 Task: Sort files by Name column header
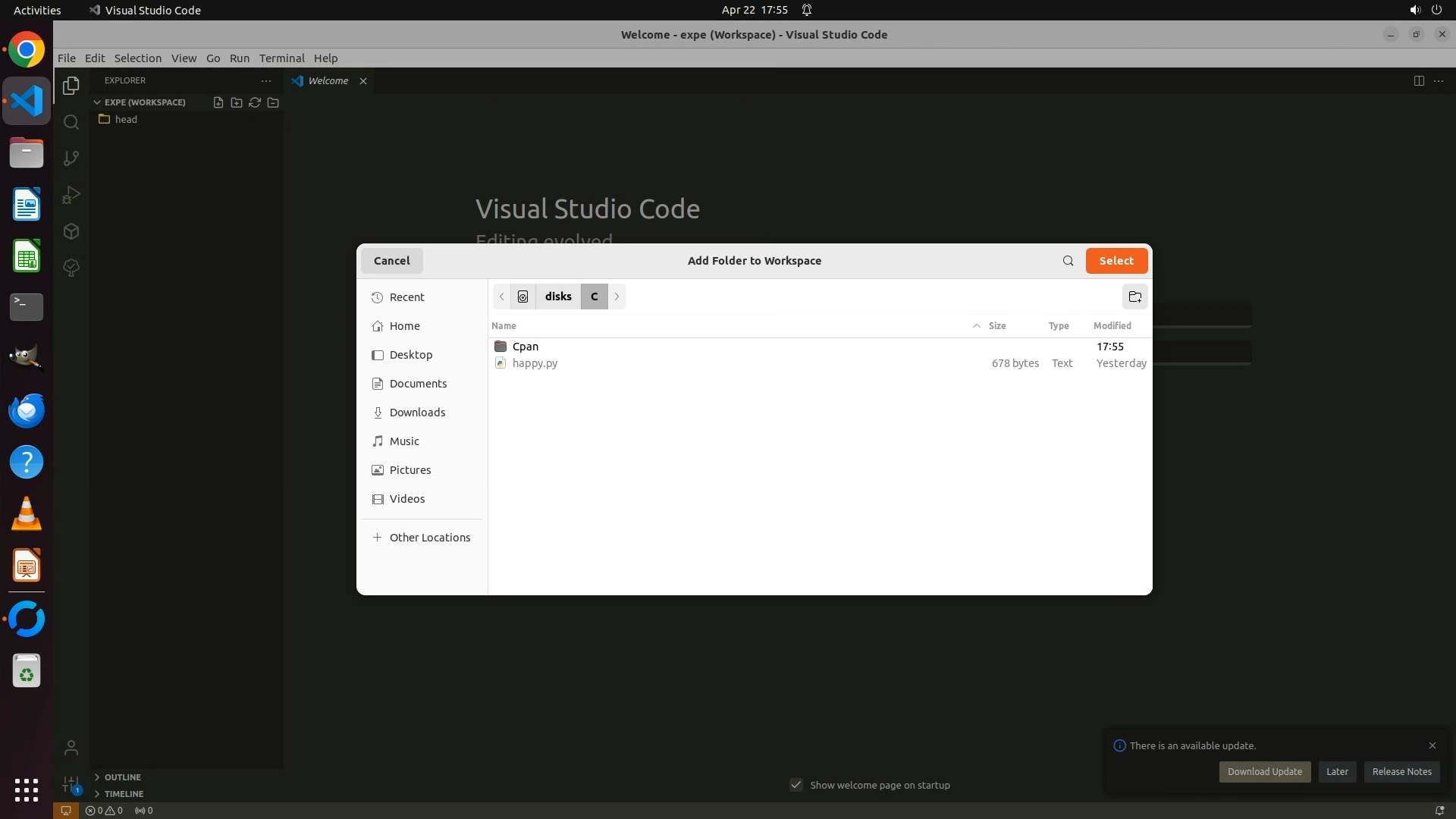[x=504, y=326]
